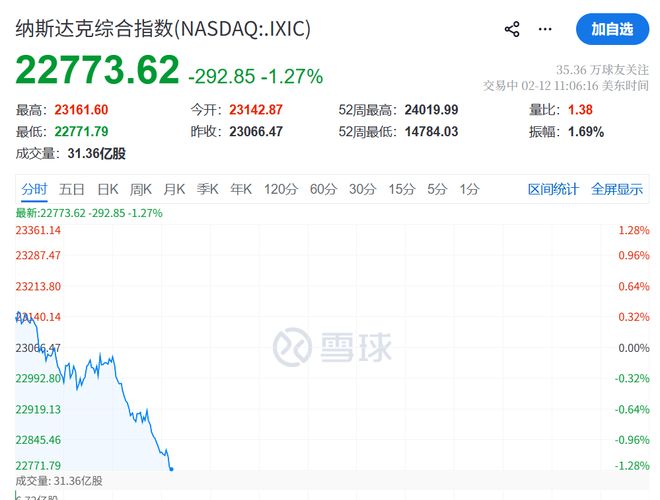Open 区间统计 range statistics
660x500 pixels.
553,189
